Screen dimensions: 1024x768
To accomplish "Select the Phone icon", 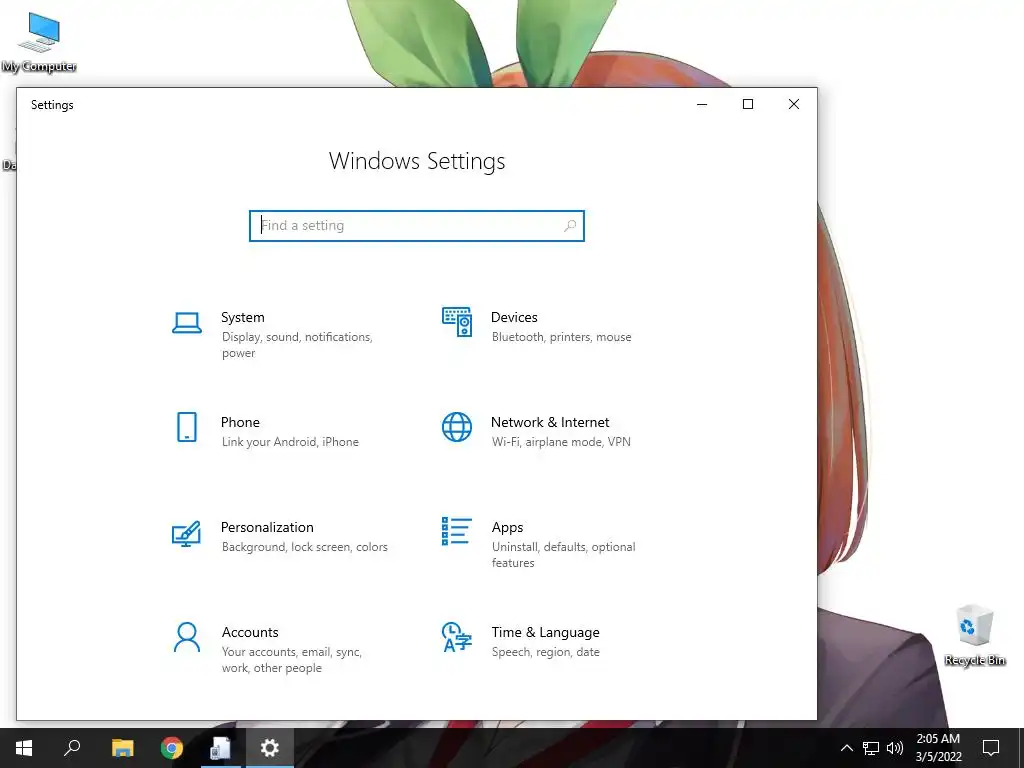I will (187, 427).
